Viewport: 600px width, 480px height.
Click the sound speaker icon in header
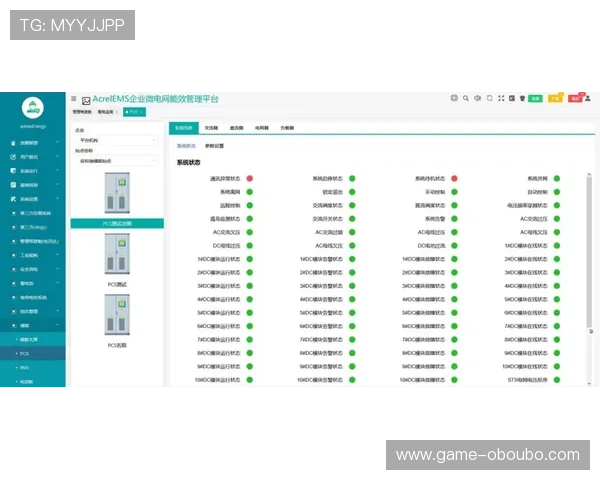pos(477,98)
